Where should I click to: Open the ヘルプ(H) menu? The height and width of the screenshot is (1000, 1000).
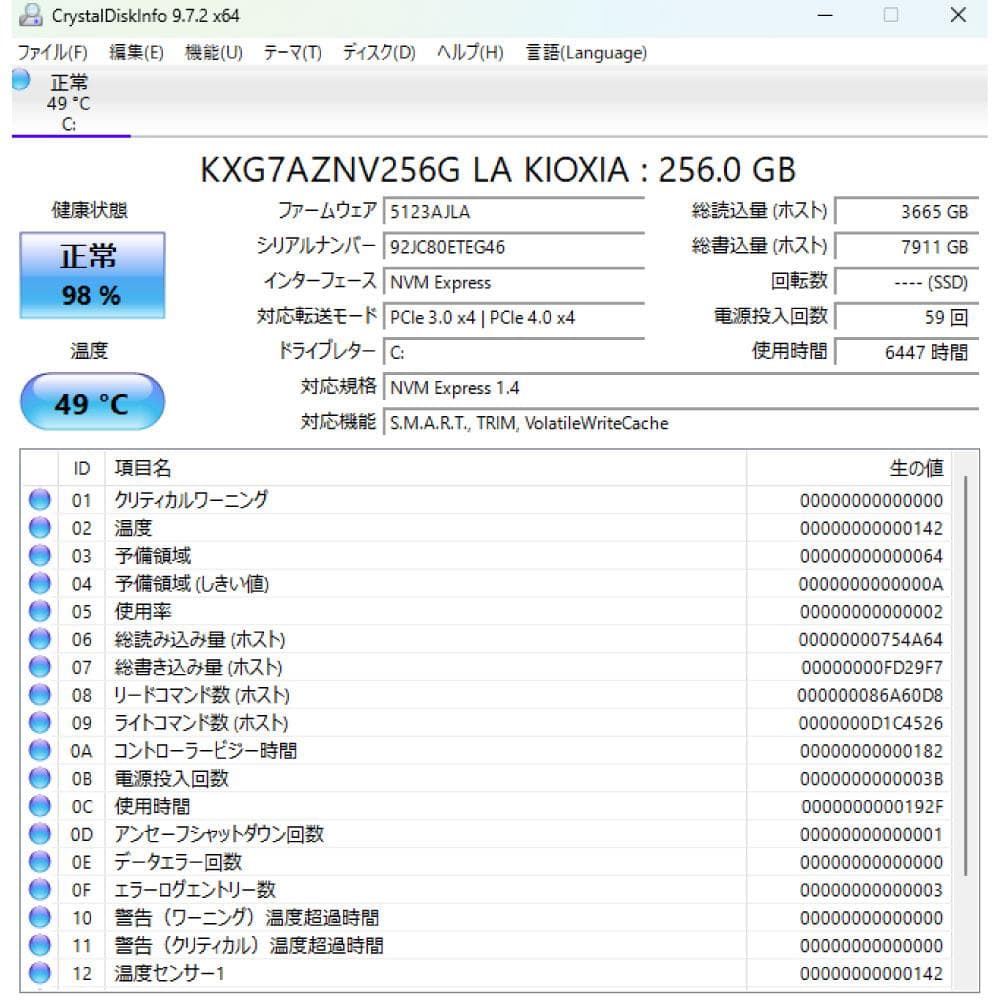coord(470,52)
